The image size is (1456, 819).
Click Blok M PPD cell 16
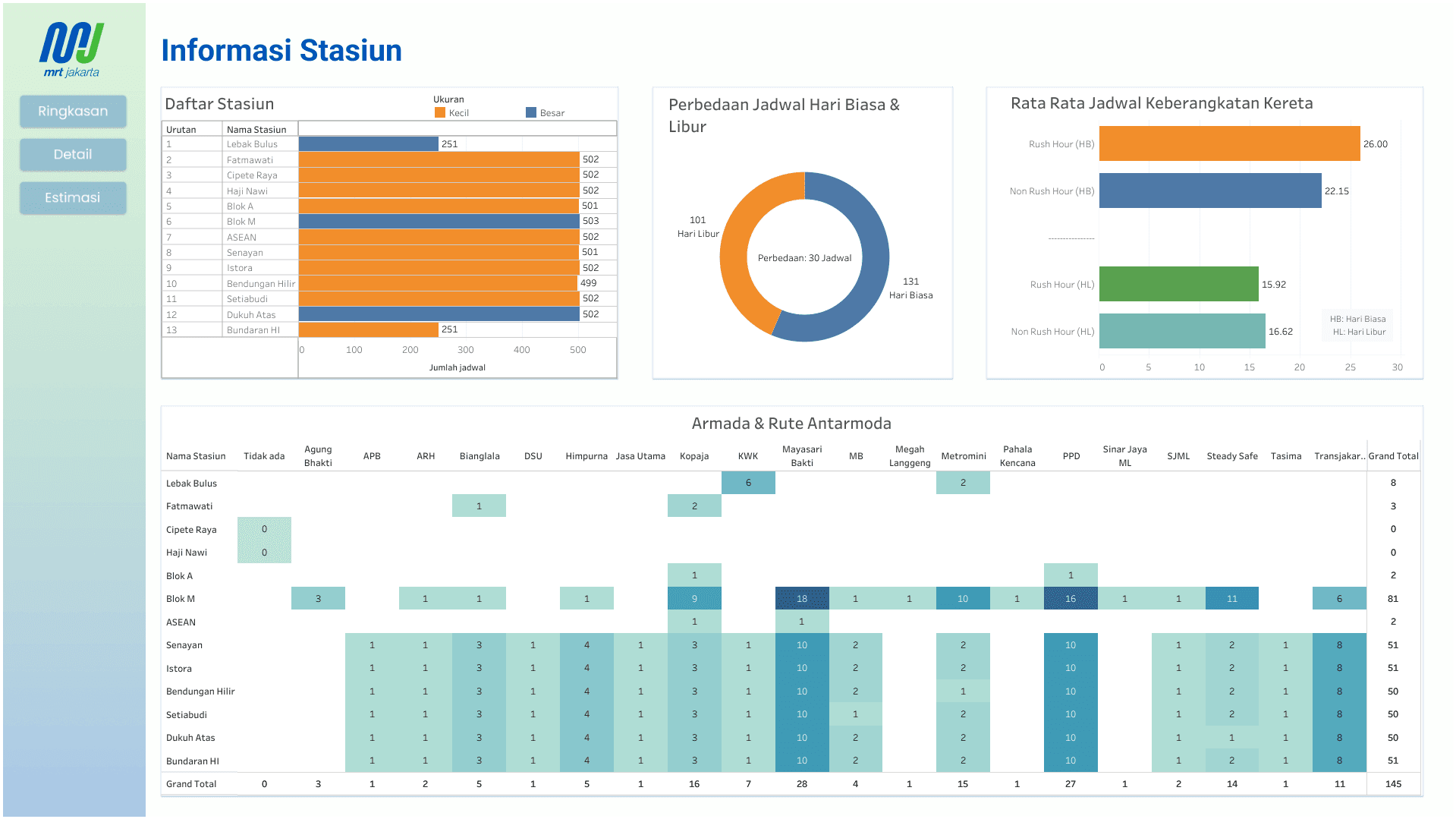click(1071, 599)
